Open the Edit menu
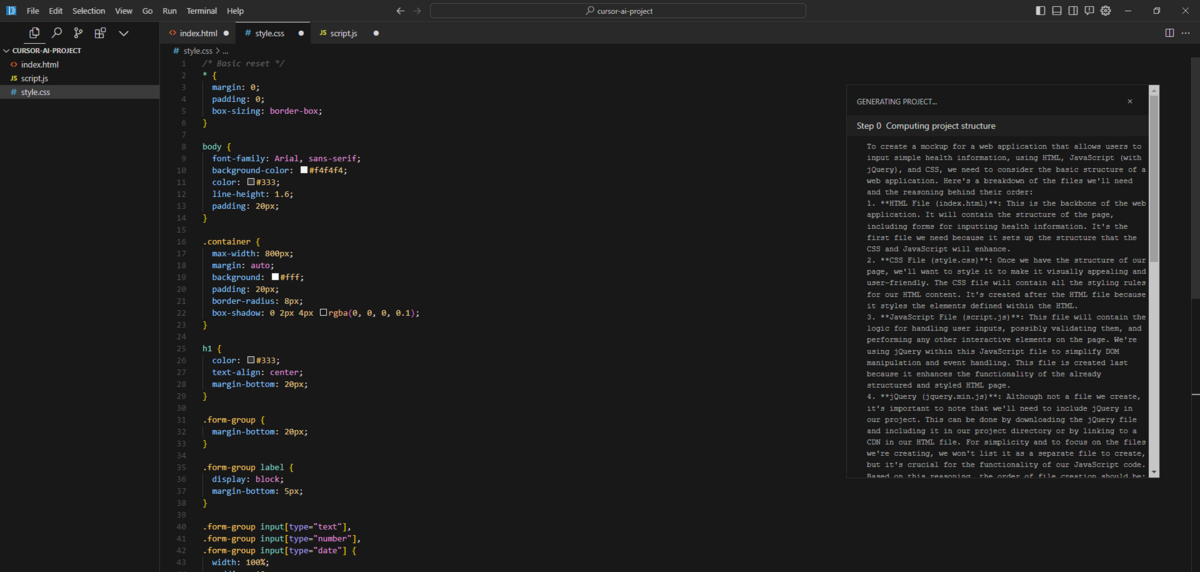Image resolution: width=1200 pixels, height=572 pixels. tap(56, 10)
